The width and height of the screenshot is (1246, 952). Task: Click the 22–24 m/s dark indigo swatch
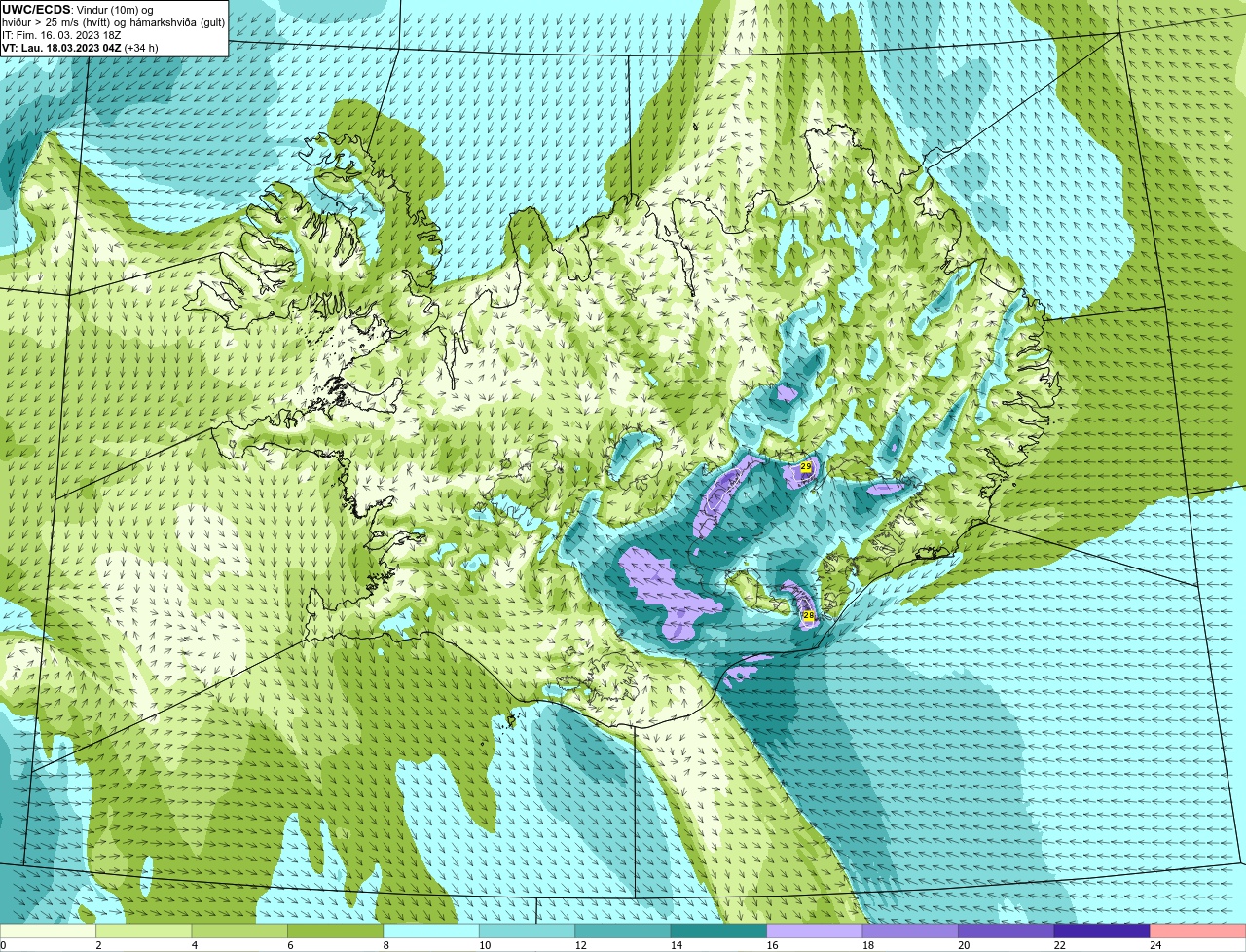(1102, 932)
